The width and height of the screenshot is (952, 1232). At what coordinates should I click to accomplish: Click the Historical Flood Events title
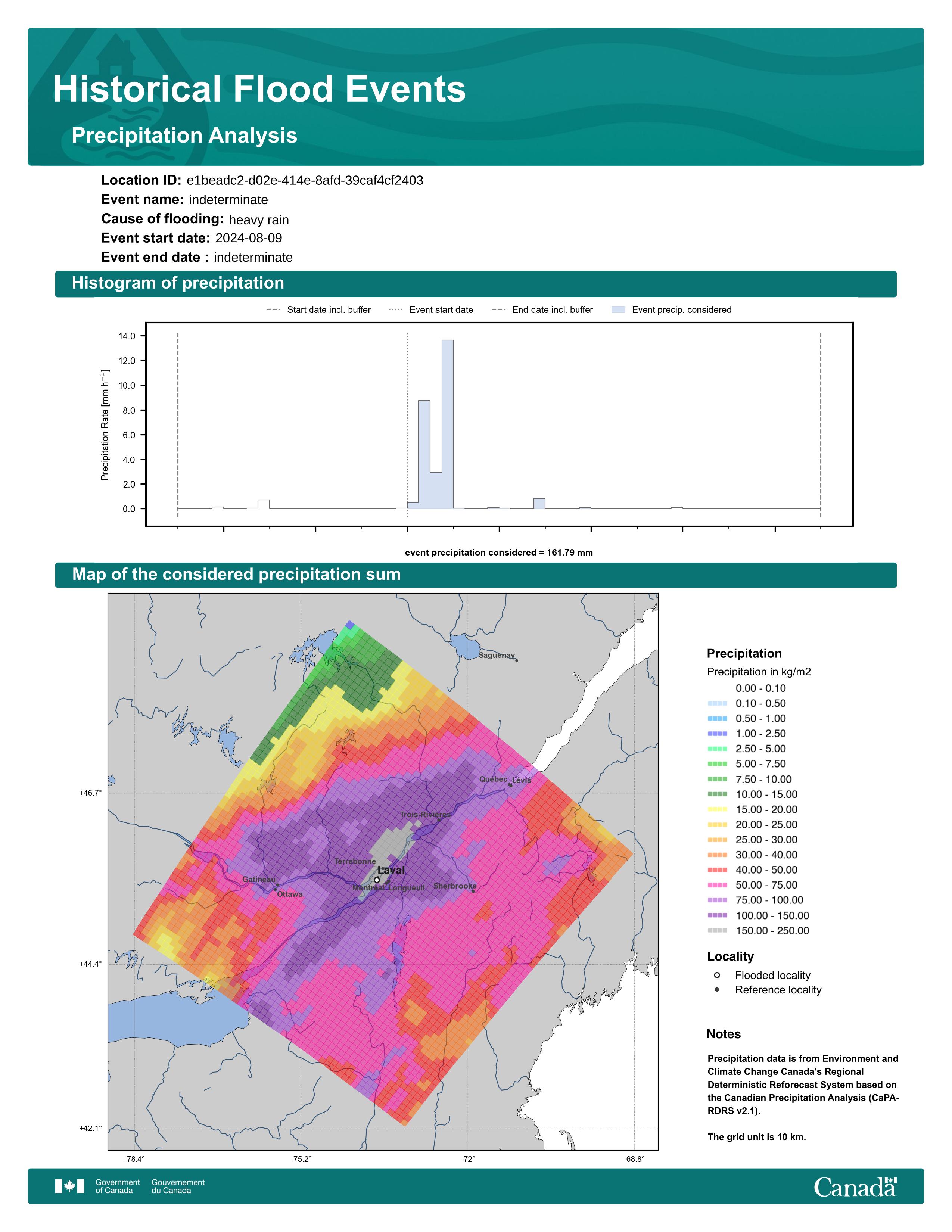tap(259, 89)
